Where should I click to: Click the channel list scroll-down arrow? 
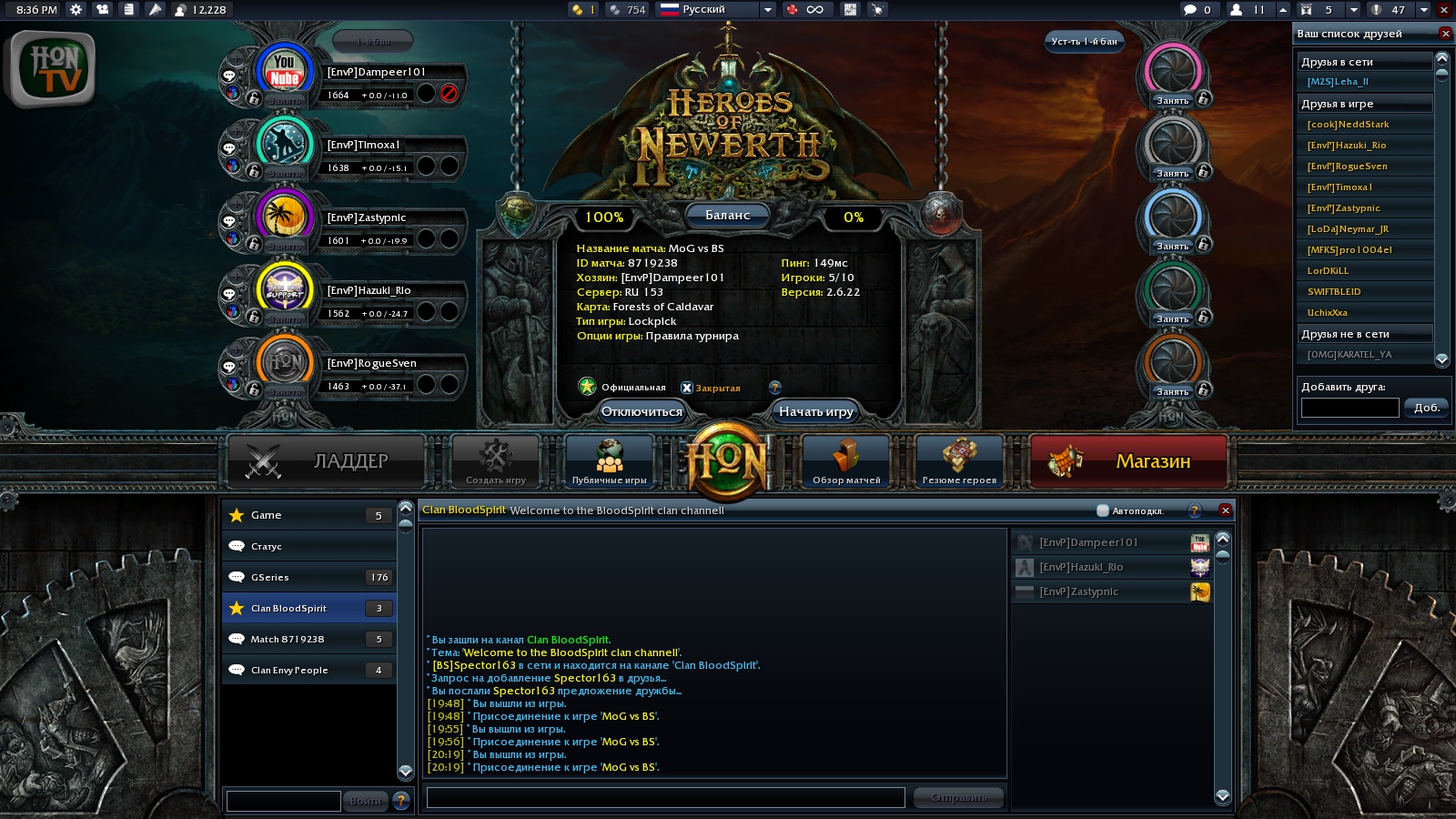click(406, 771)
